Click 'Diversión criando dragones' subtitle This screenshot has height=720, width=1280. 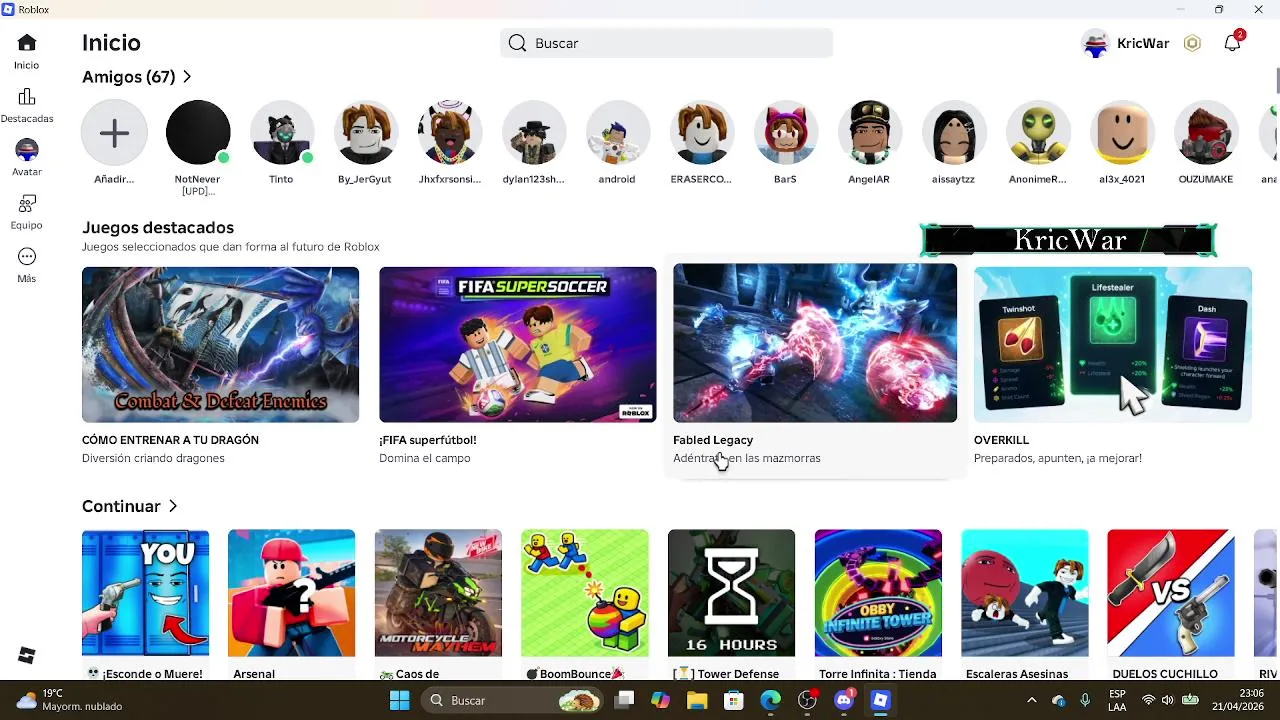click(x=153, y=458)
